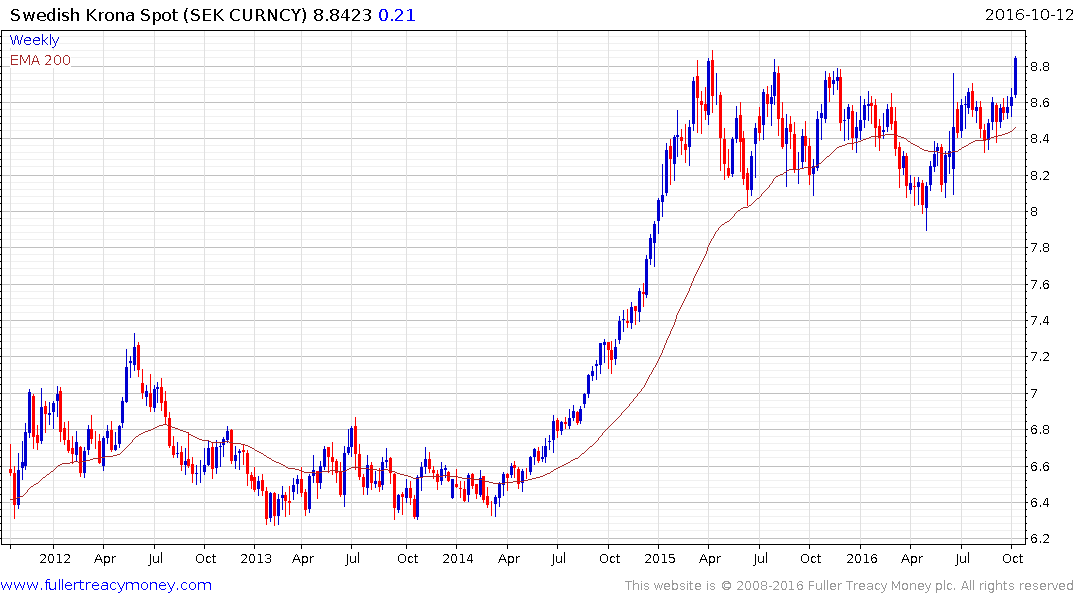This screenshot has width=1075, height=600.
Task: Click the 2016 label on the time axis
Action: pos(862,558)
